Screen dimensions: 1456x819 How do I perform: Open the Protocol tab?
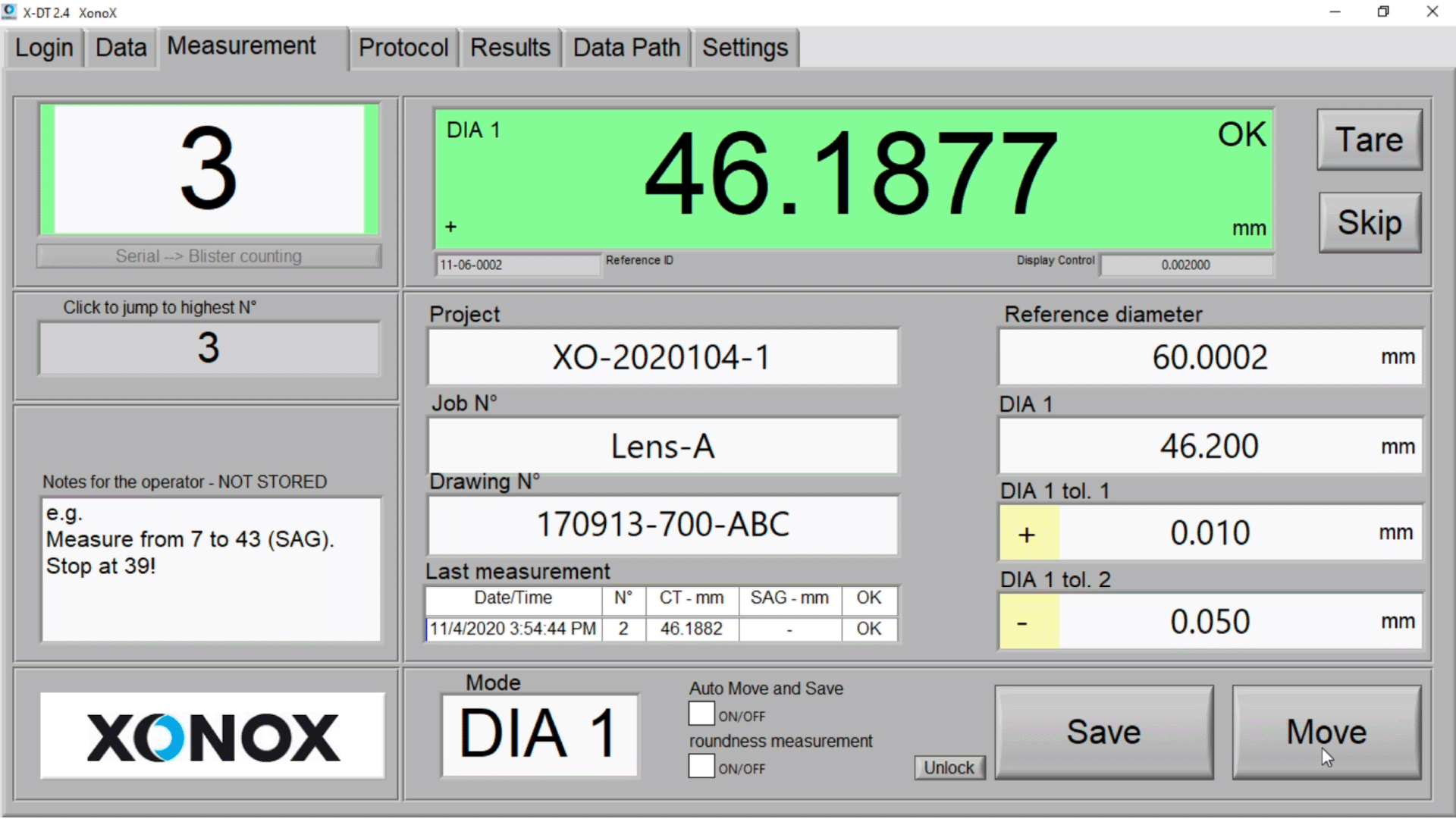(x=403, y=48)
